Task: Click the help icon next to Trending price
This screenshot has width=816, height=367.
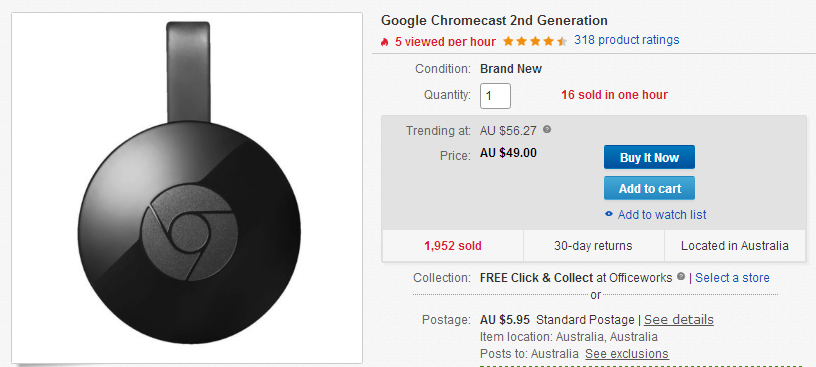Action: tap(546, 129)
